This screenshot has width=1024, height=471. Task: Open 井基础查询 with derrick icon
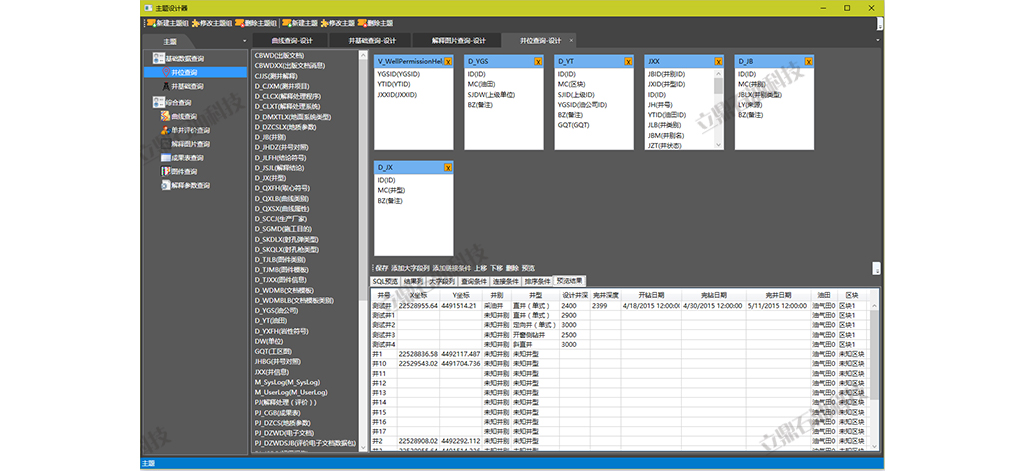[x=182, y=86]
